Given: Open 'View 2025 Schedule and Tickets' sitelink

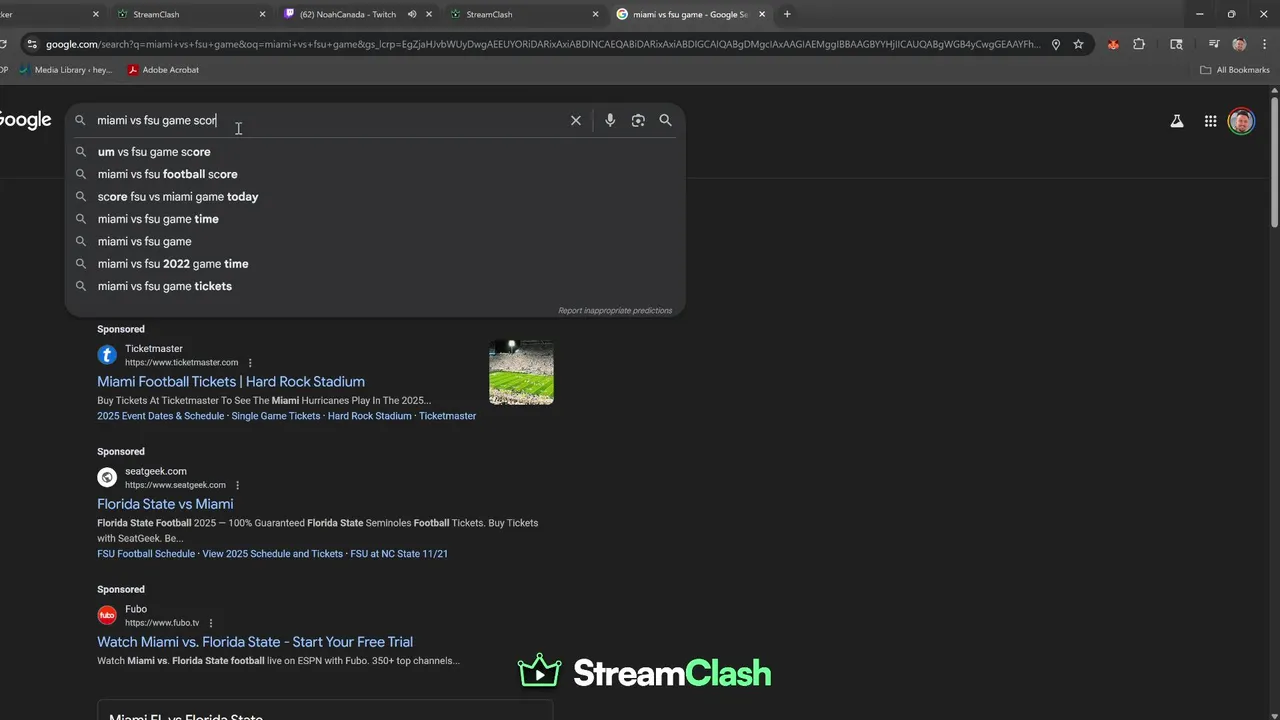Looking at the screenshot, I should pyautogui.click(x=272, y=554).
